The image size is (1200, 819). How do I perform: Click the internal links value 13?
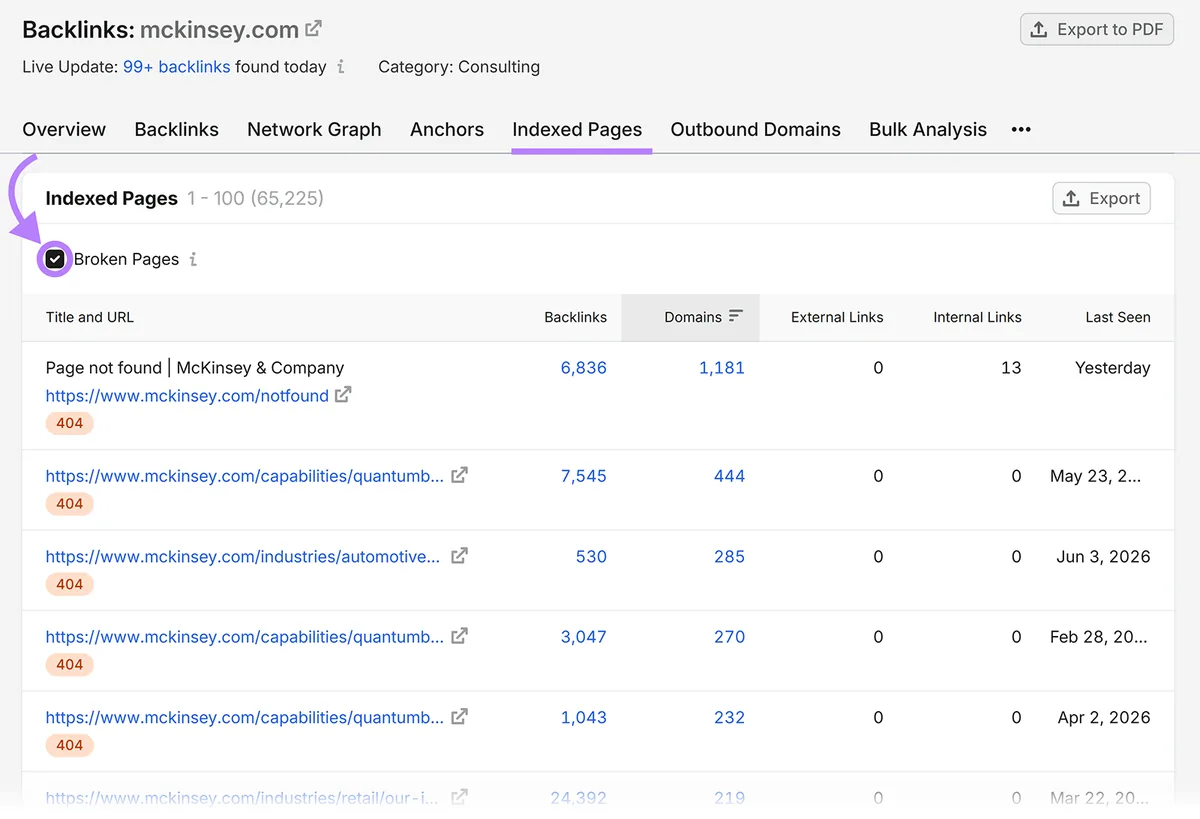1011,367
